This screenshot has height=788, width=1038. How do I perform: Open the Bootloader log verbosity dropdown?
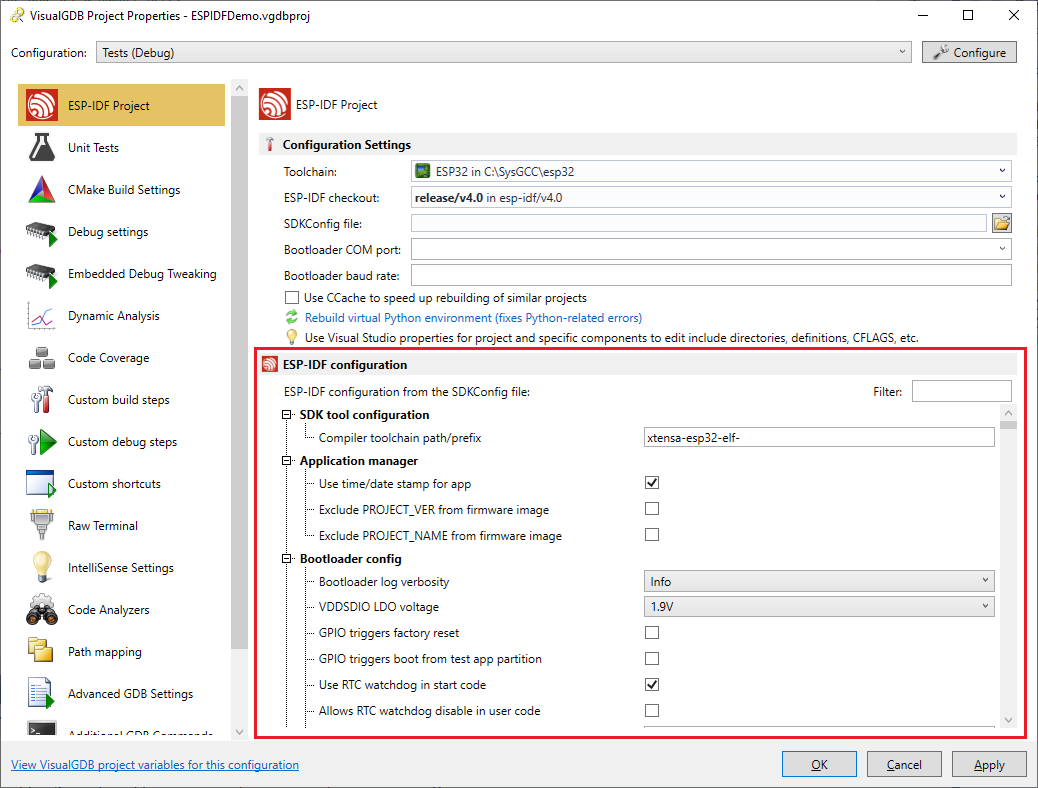[819, 581]
